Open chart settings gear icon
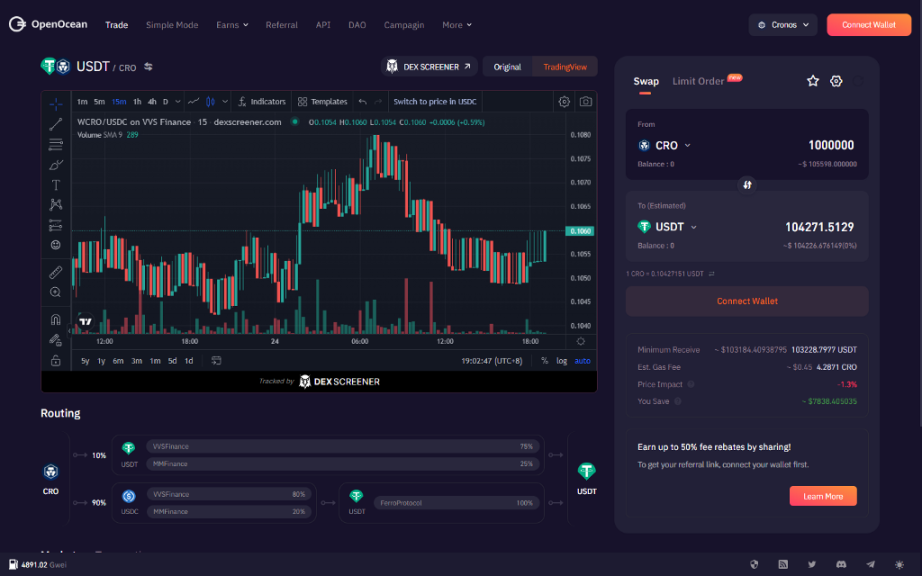This screenshot has width=922, height=576. point(564,101)
